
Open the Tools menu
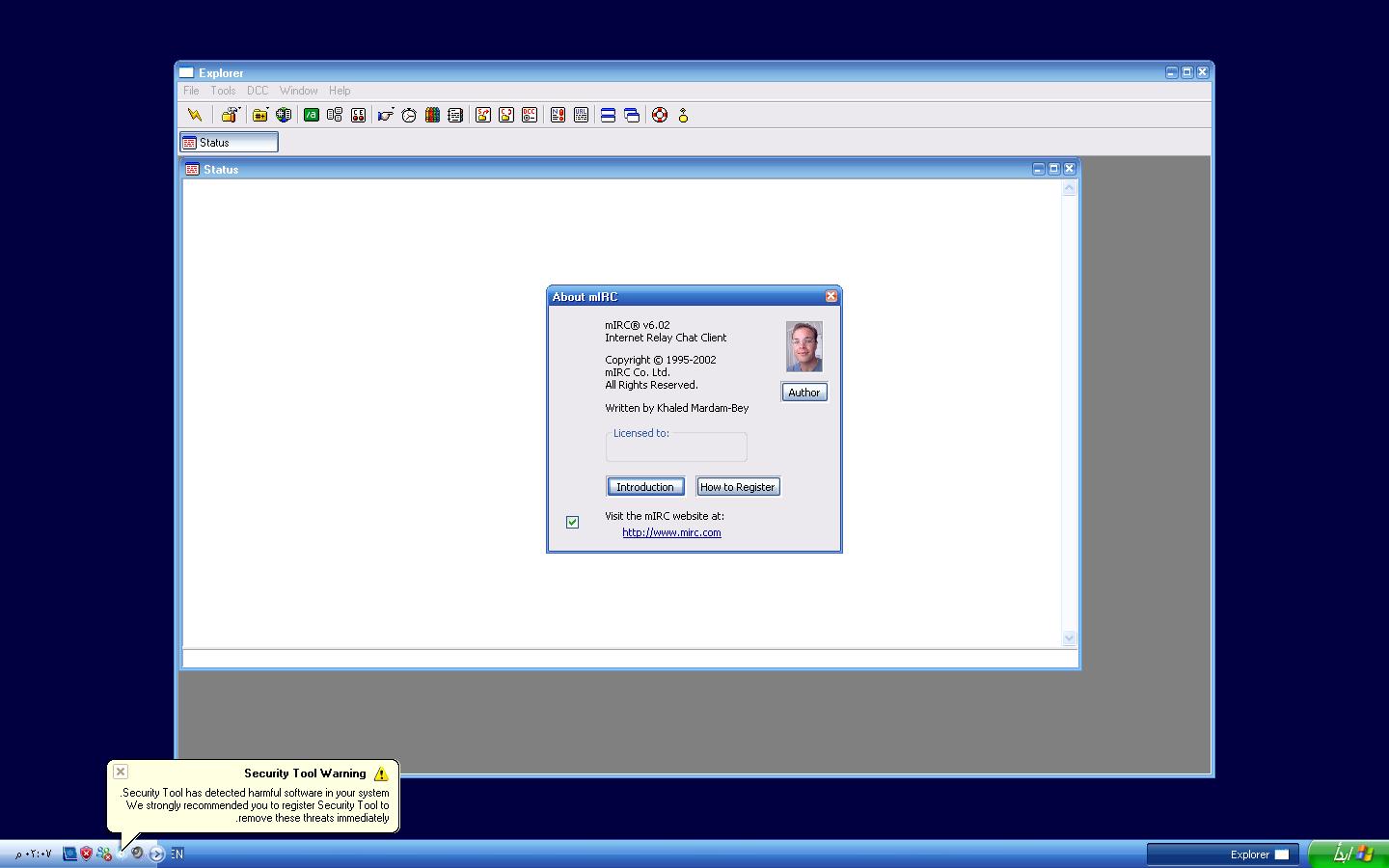pos(223,91)
